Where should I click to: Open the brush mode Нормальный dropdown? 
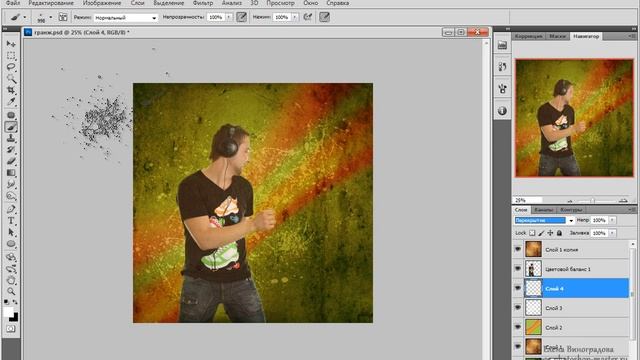click(126, 18)
